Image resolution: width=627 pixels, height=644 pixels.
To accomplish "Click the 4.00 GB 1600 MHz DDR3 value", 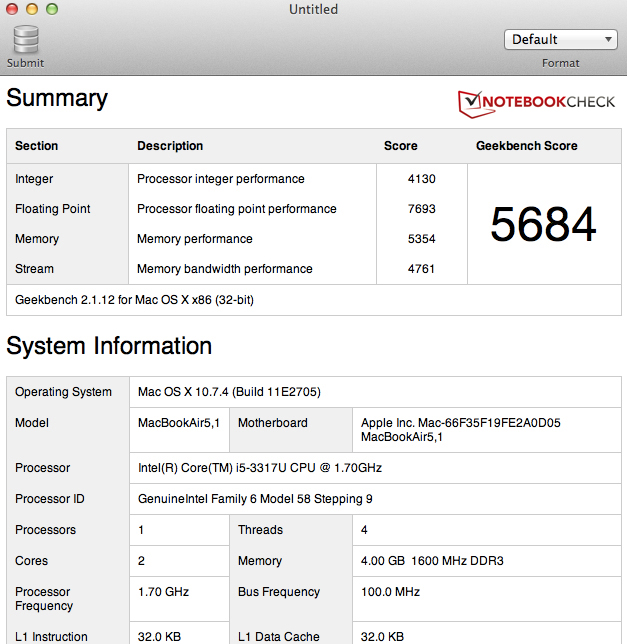I will click(432, 561).
